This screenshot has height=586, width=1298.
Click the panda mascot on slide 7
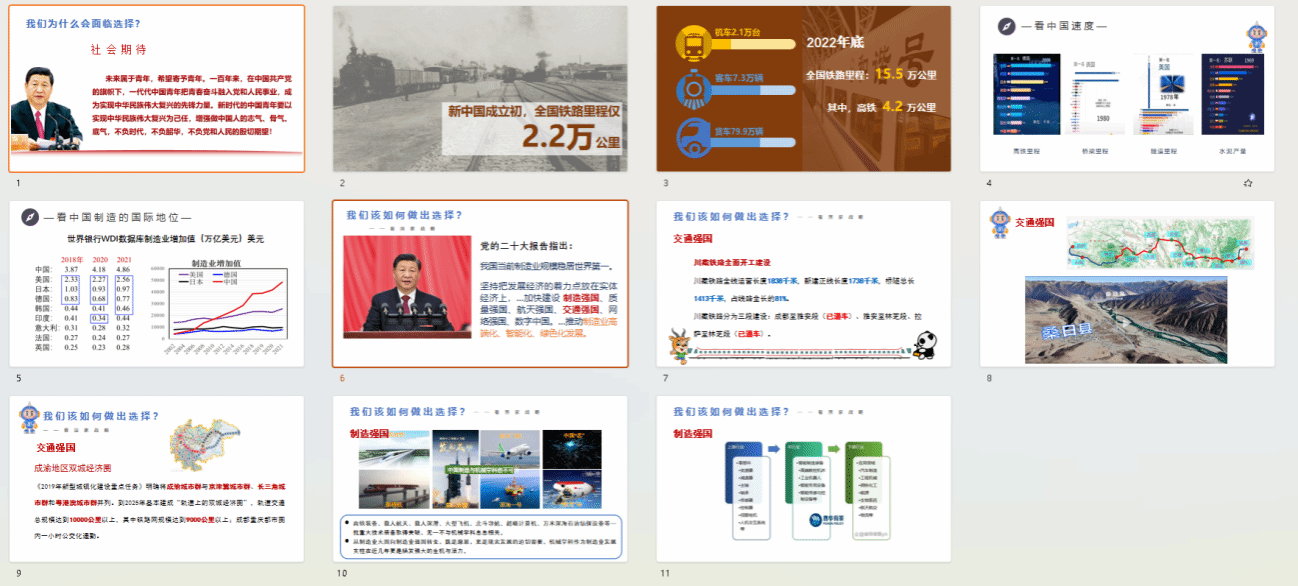924,345
